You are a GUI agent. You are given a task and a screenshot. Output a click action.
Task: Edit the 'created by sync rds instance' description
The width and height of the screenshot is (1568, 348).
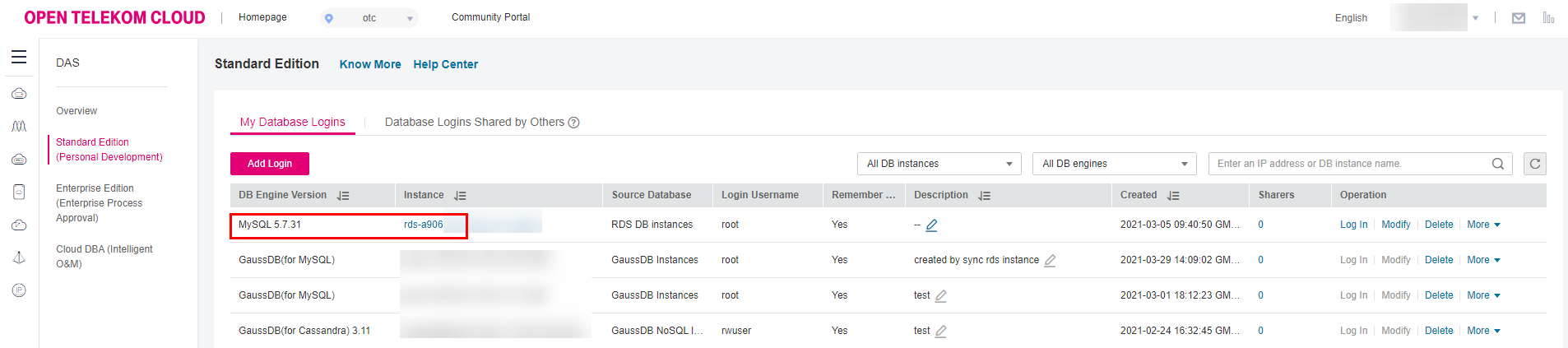click(x=1050, y=260)
